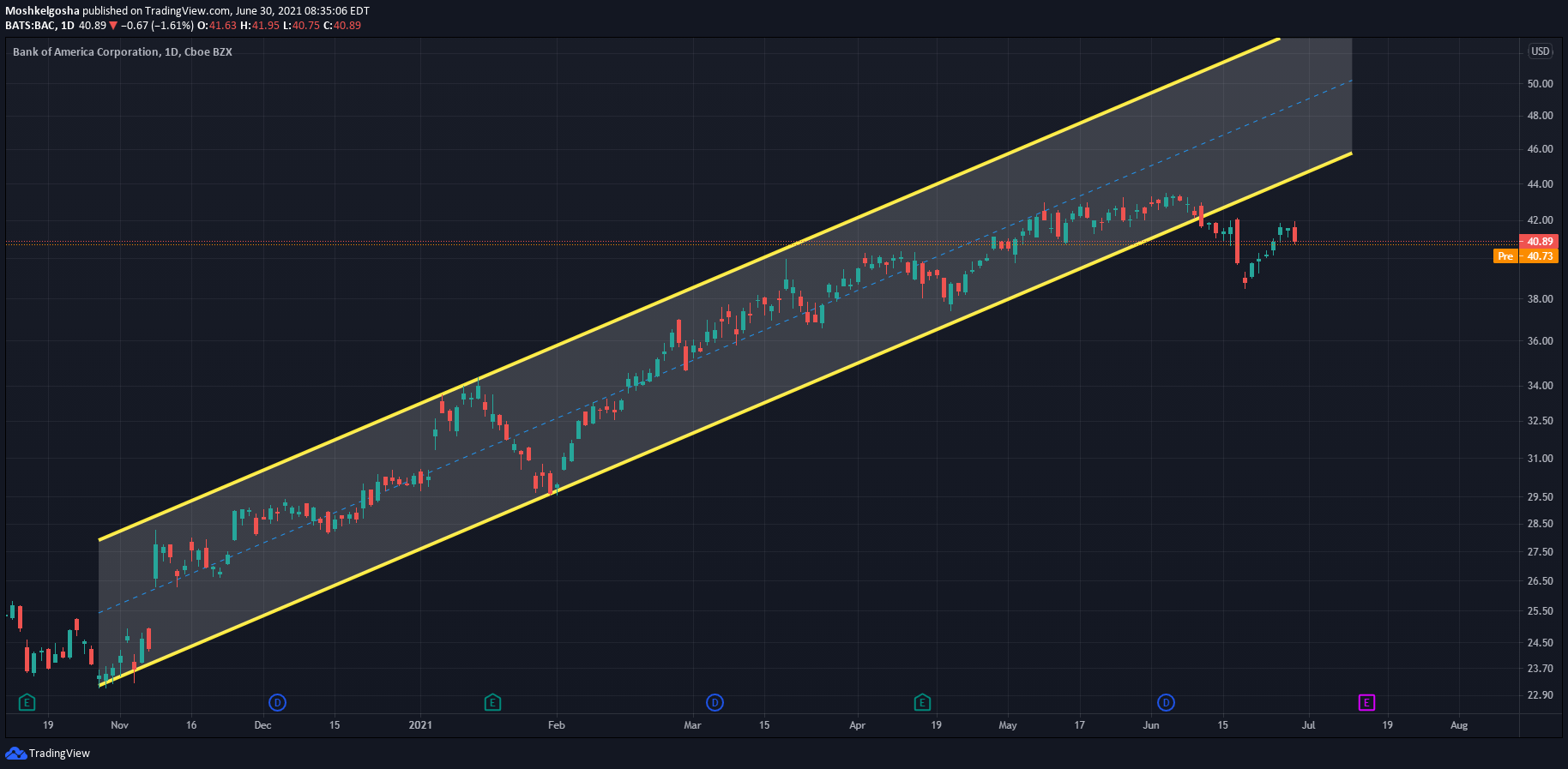Click the 26.50 price axis label
This screenshot has height=769, width=1568.
pyautogui.click(x=1540, y=581)
